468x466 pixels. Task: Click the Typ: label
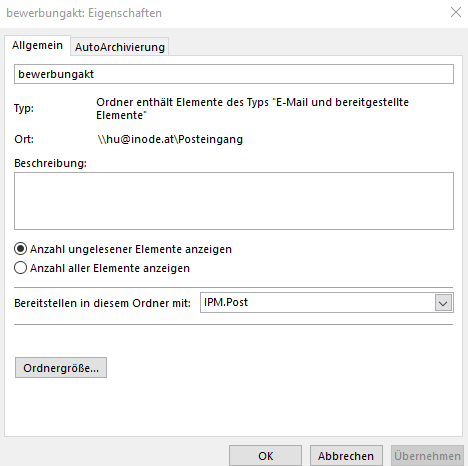(24, 108)
